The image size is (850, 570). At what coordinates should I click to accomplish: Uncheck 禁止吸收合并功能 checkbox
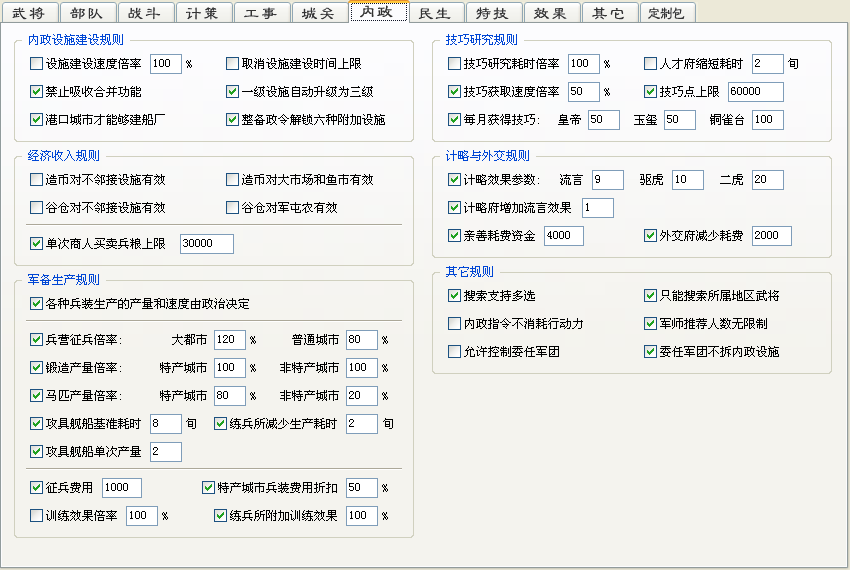point(37,92)
